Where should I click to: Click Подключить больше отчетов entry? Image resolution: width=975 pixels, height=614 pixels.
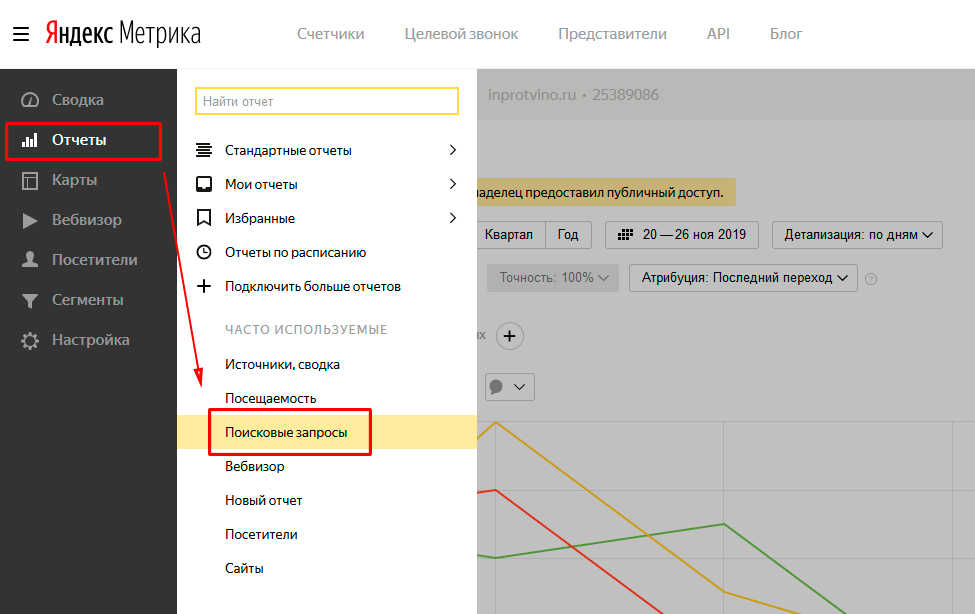313,286
